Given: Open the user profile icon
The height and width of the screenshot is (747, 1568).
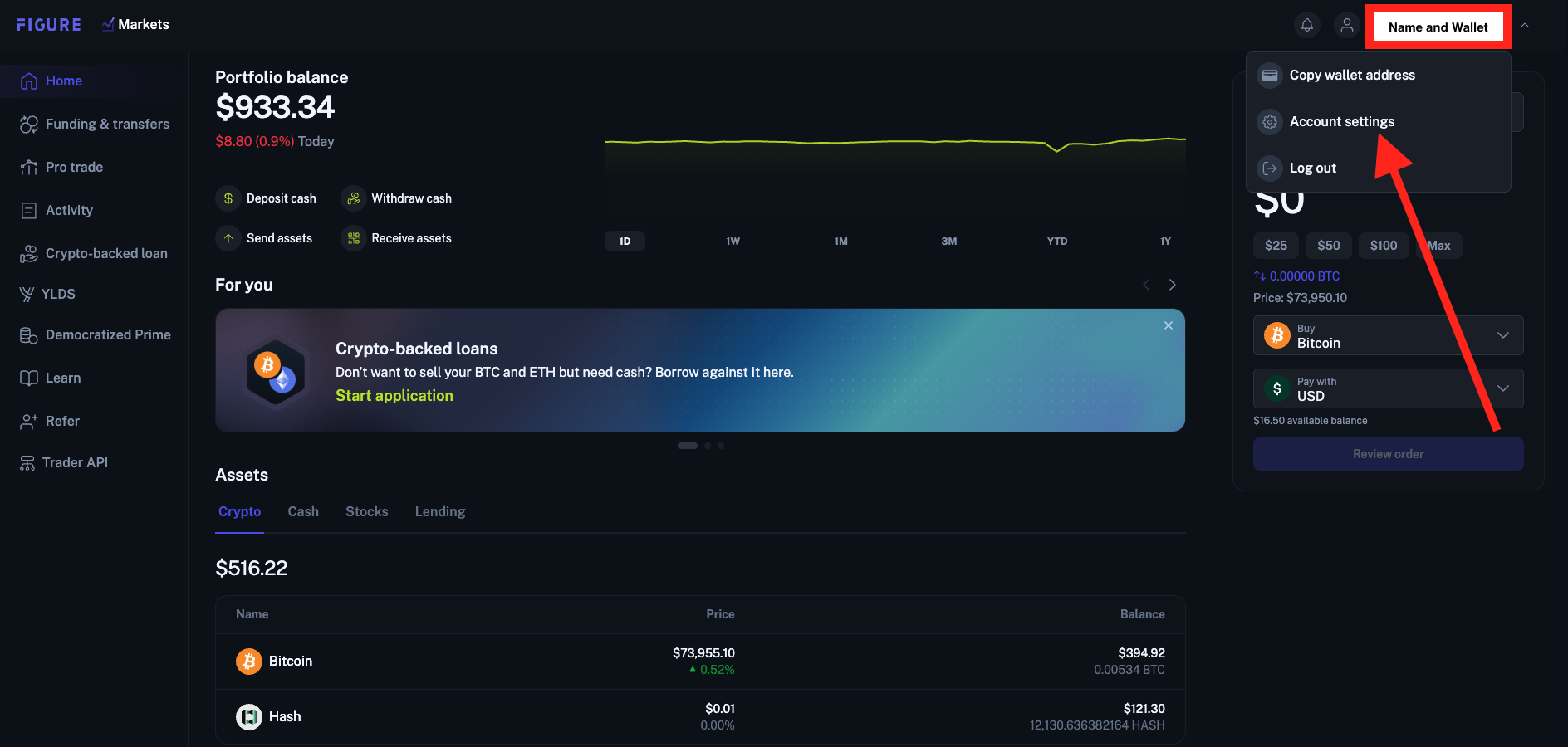Looking at the screenshot, I should (x=1347, y=25).
